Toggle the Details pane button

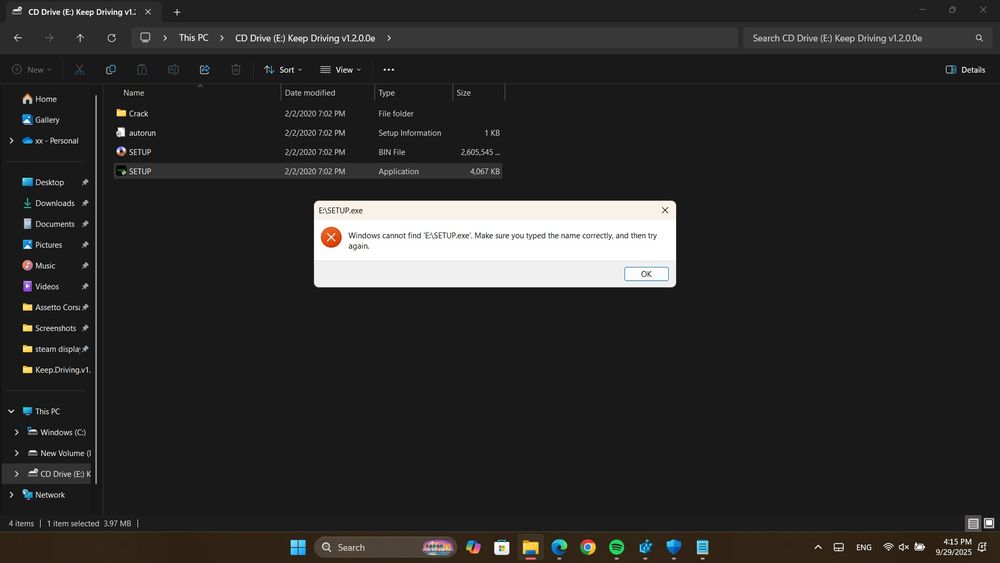coord(965,70)
